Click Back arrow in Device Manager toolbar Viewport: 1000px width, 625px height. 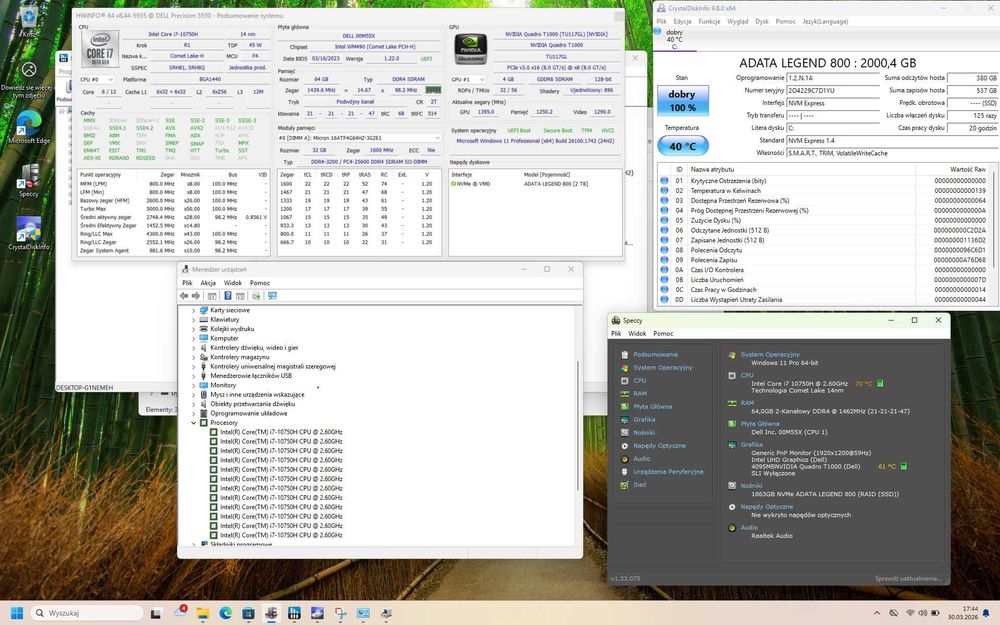tap(184, 296)
